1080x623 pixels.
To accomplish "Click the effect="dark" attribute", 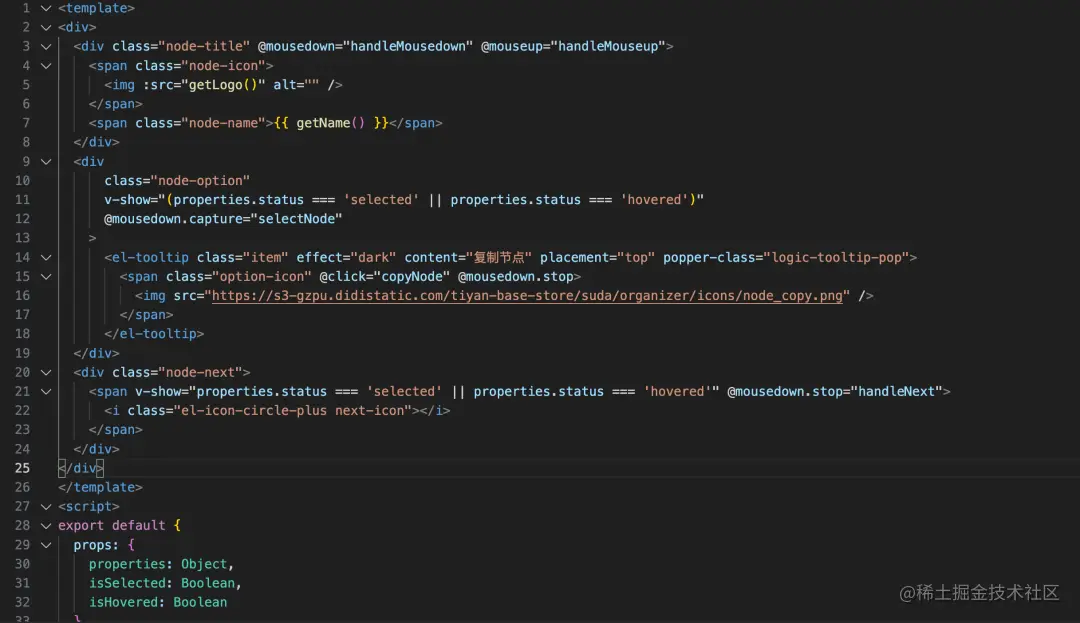I will [346, 257].
